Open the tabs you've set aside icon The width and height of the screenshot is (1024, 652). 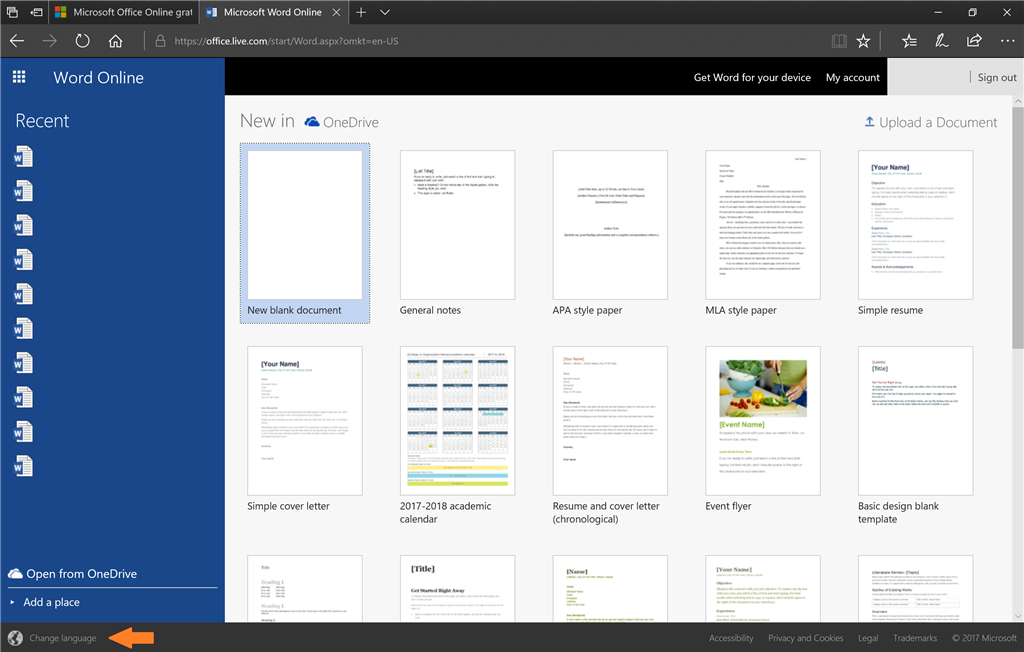(x=12, y=12)
